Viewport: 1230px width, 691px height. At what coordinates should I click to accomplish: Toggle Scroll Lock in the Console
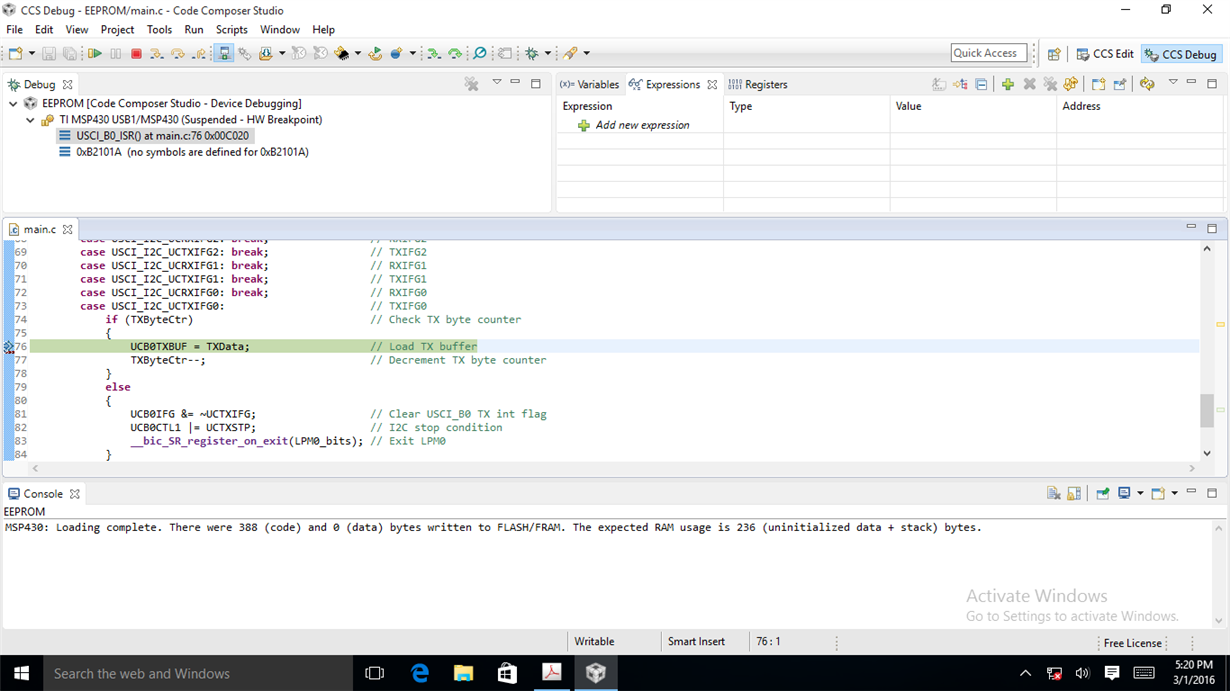1074,493
